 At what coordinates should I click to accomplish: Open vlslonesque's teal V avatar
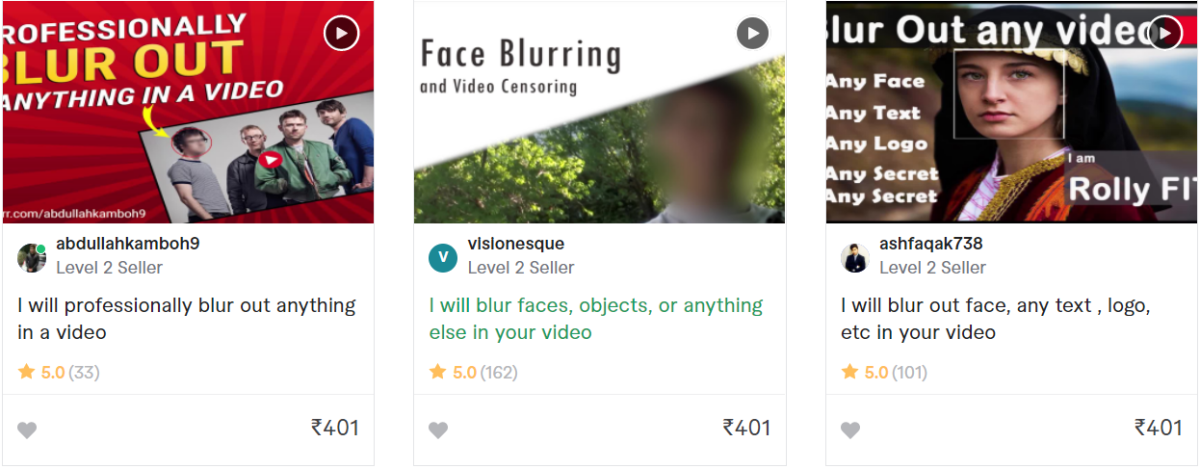click(x=443, y=258)
